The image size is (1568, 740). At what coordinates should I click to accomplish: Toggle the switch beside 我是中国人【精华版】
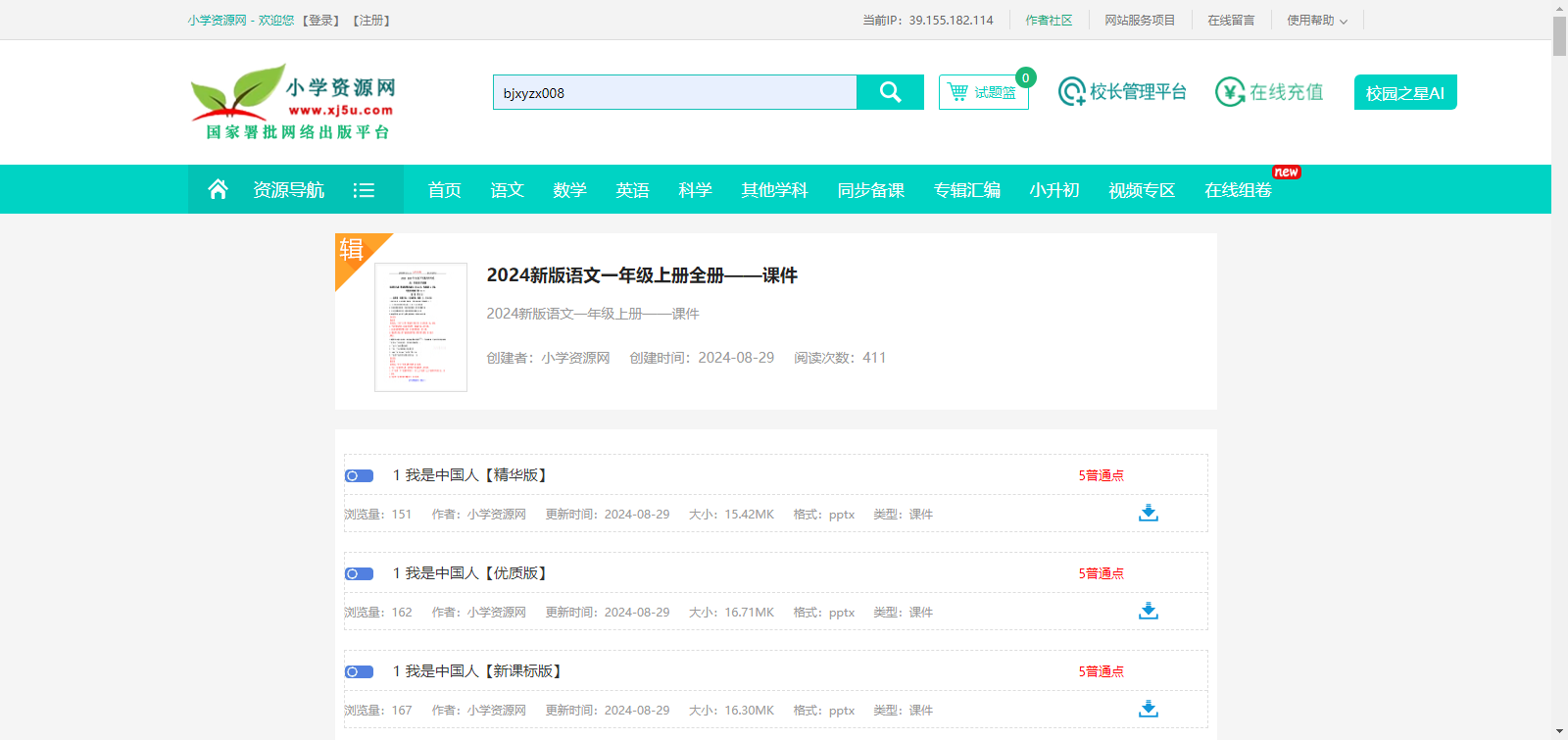tap(359, 475)
